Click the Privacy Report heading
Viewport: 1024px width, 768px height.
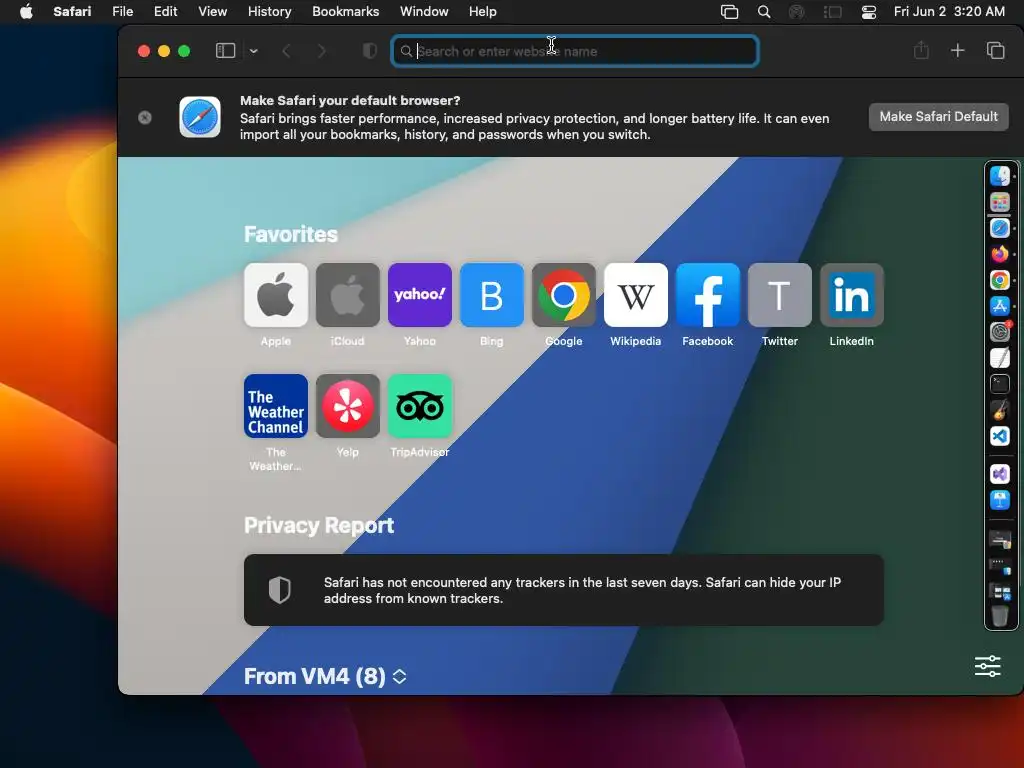tap(319, 526)
